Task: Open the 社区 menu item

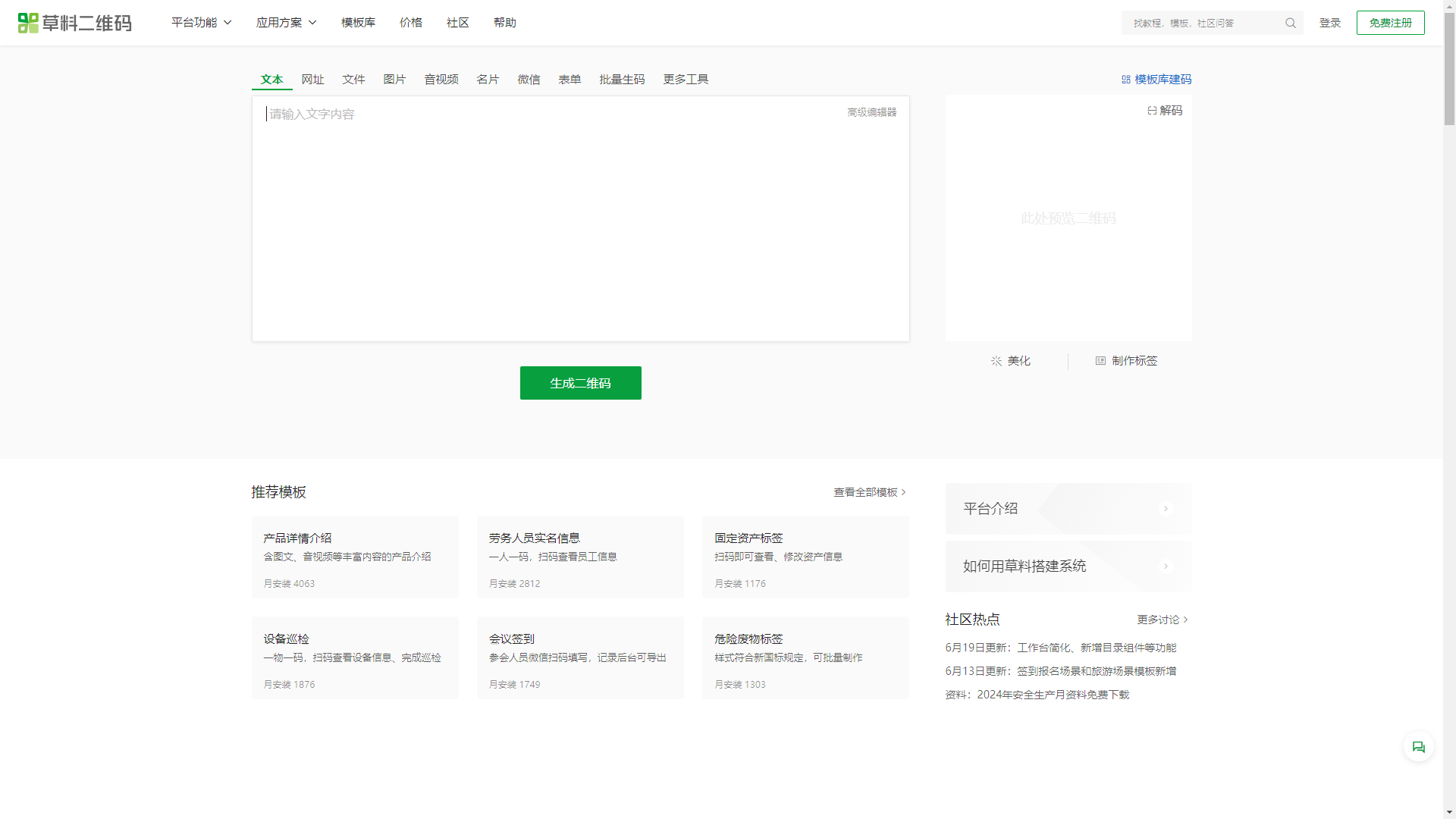Action: pos(457,23)
